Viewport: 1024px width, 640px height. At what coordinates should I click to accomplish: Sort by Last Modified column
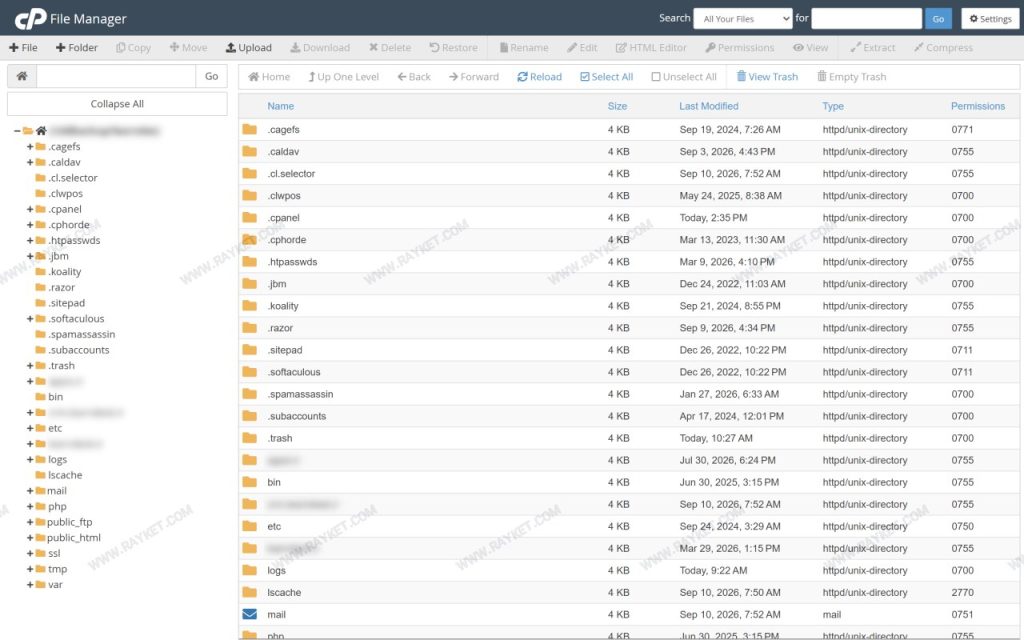709,106
